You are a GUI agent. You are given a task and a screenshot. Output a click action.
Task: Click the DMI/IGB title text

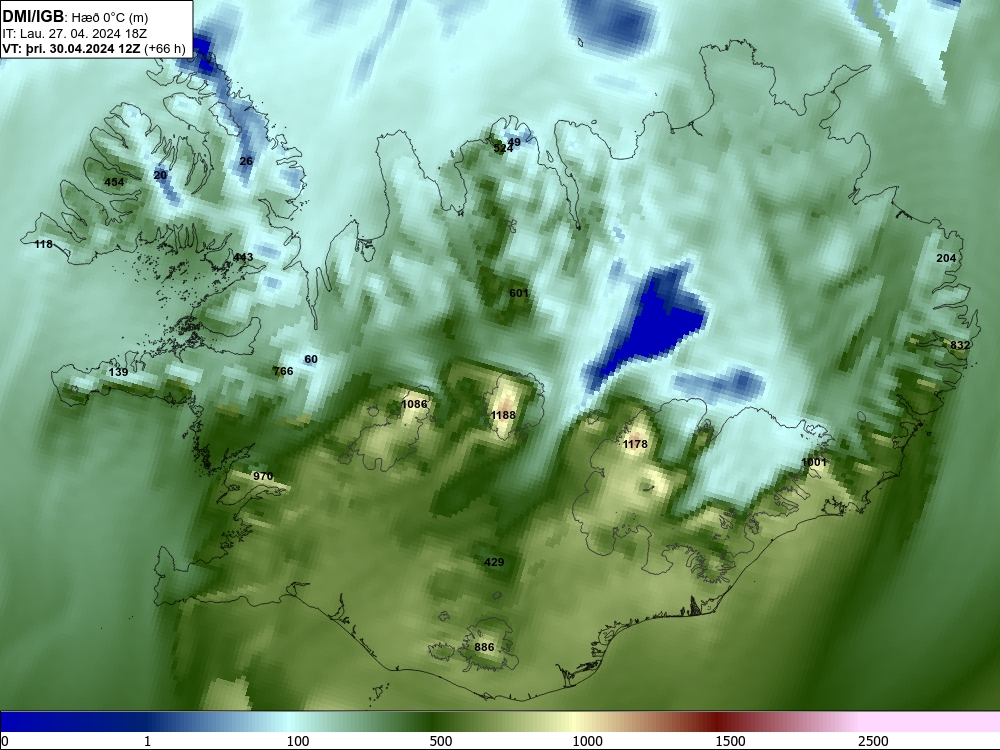click(x=33, y=17)
